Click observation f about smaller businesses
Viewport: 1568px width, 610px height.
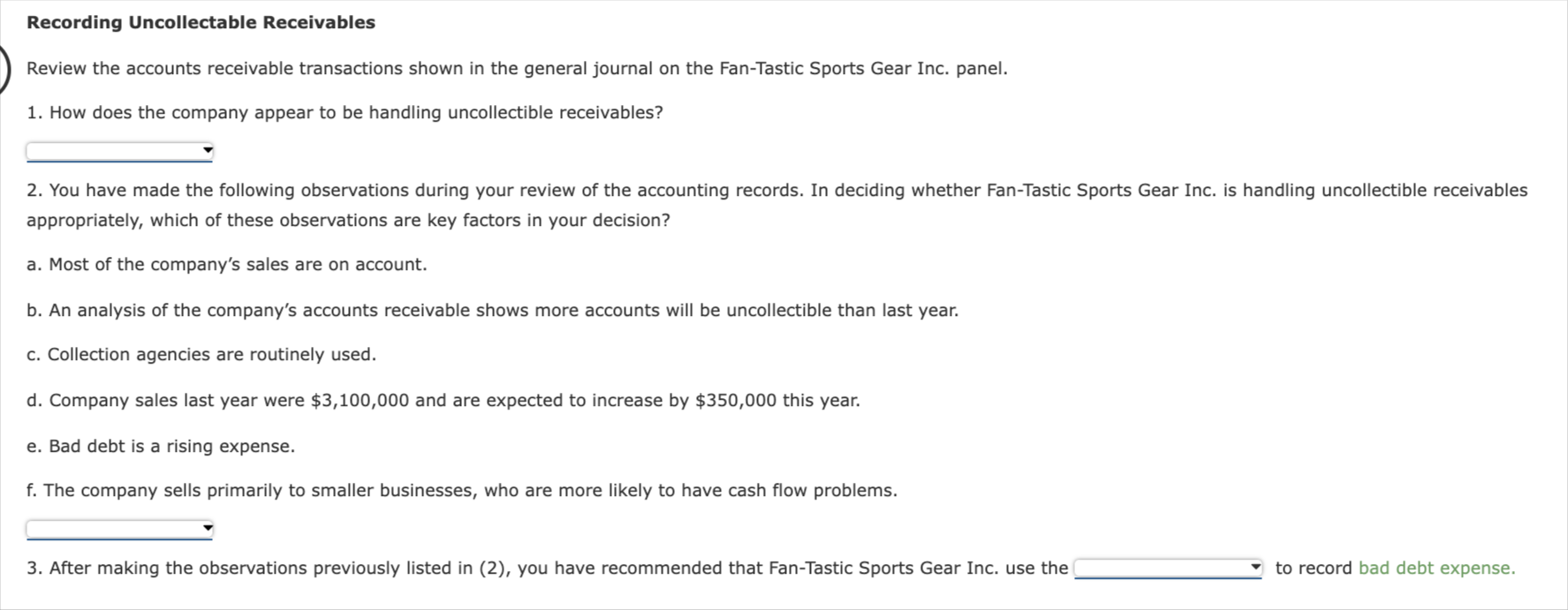[463, 489]
